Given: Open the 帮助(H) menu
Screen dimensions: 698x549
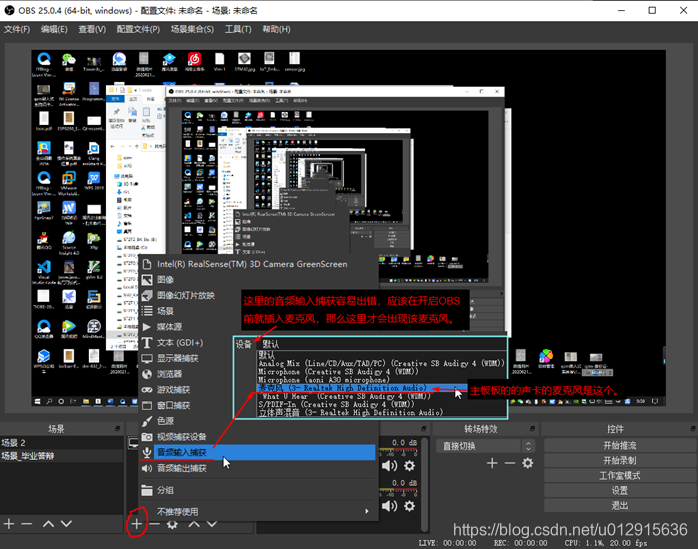Looking at the screenshot, I should 276,29.
